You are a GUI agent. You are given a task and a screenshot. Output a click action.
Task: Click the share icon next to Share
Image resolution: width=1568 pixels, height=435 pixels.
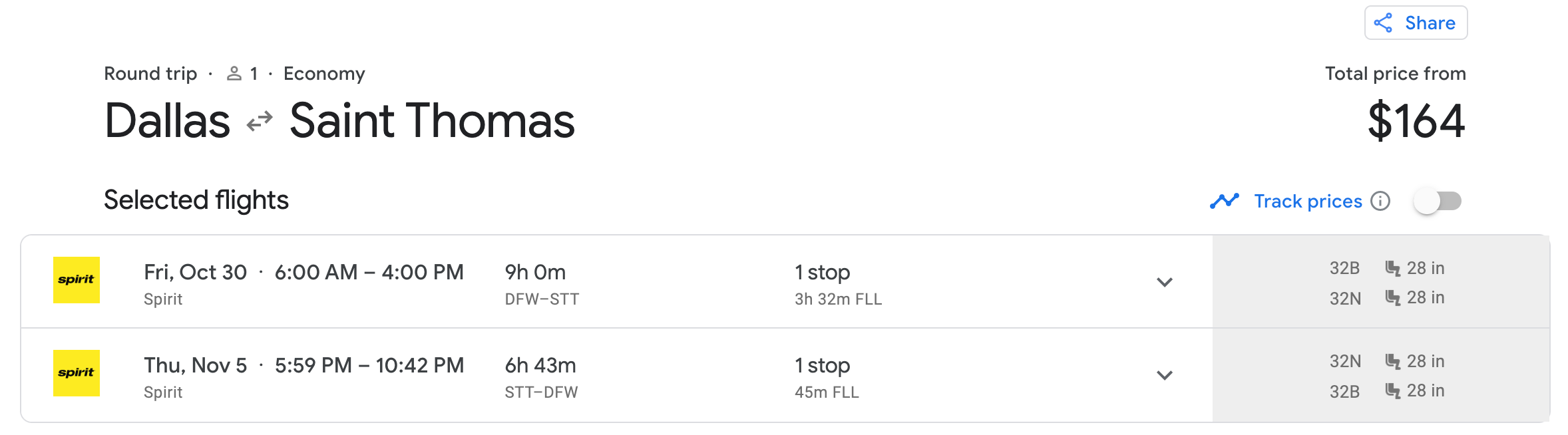click(x=1383, y=23)
